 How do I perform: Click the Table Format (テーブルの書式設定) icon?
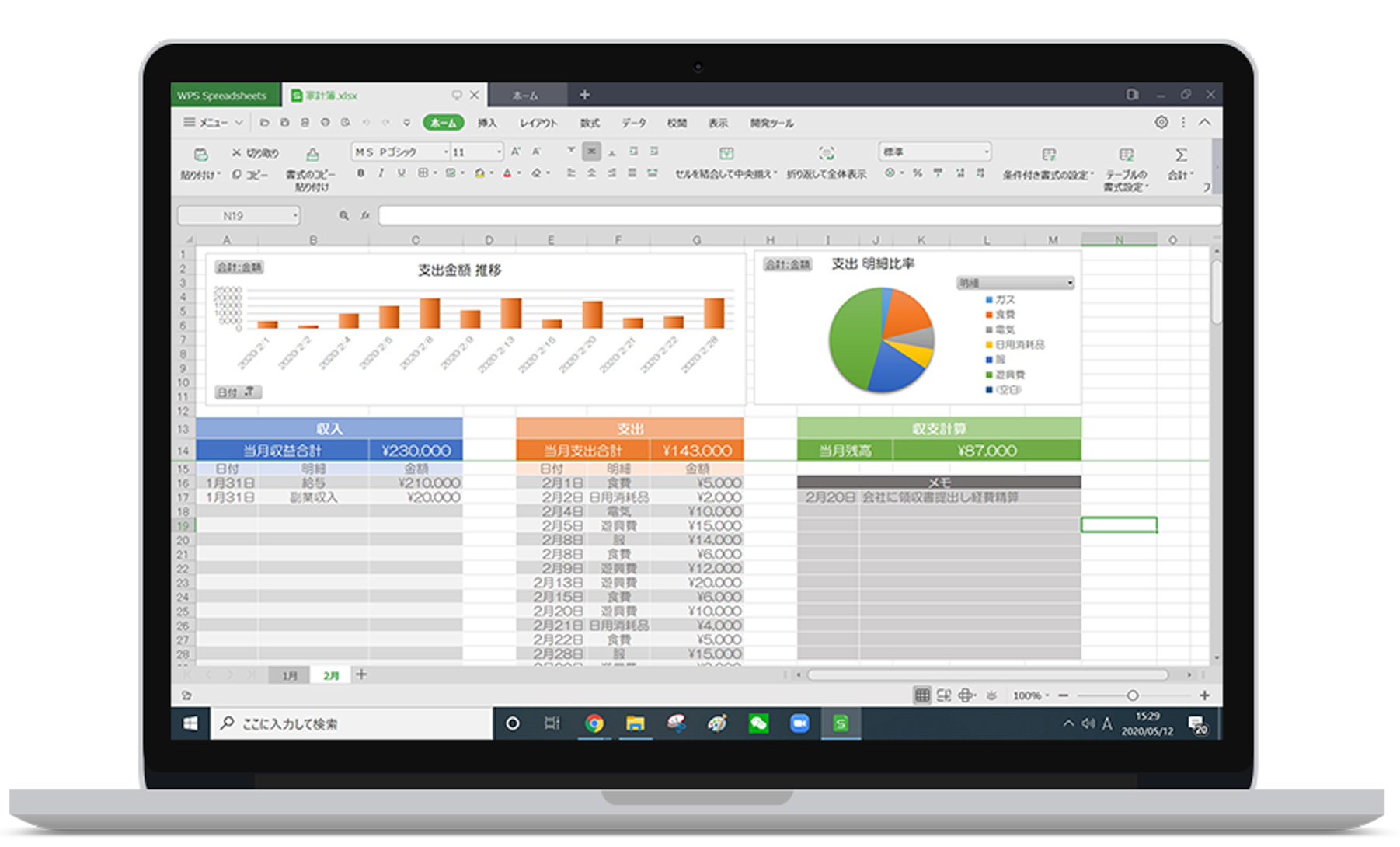(x=1127, y=155)
